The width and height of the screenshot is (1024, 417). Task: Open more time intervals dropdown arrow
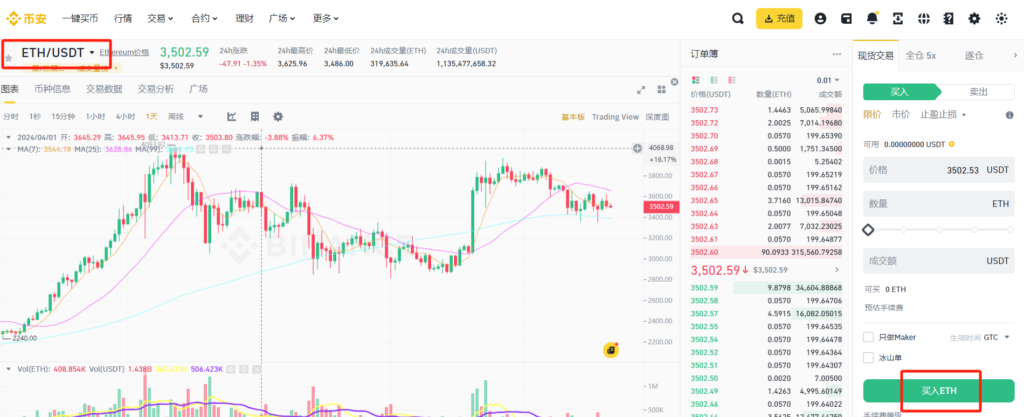(200, 116)
